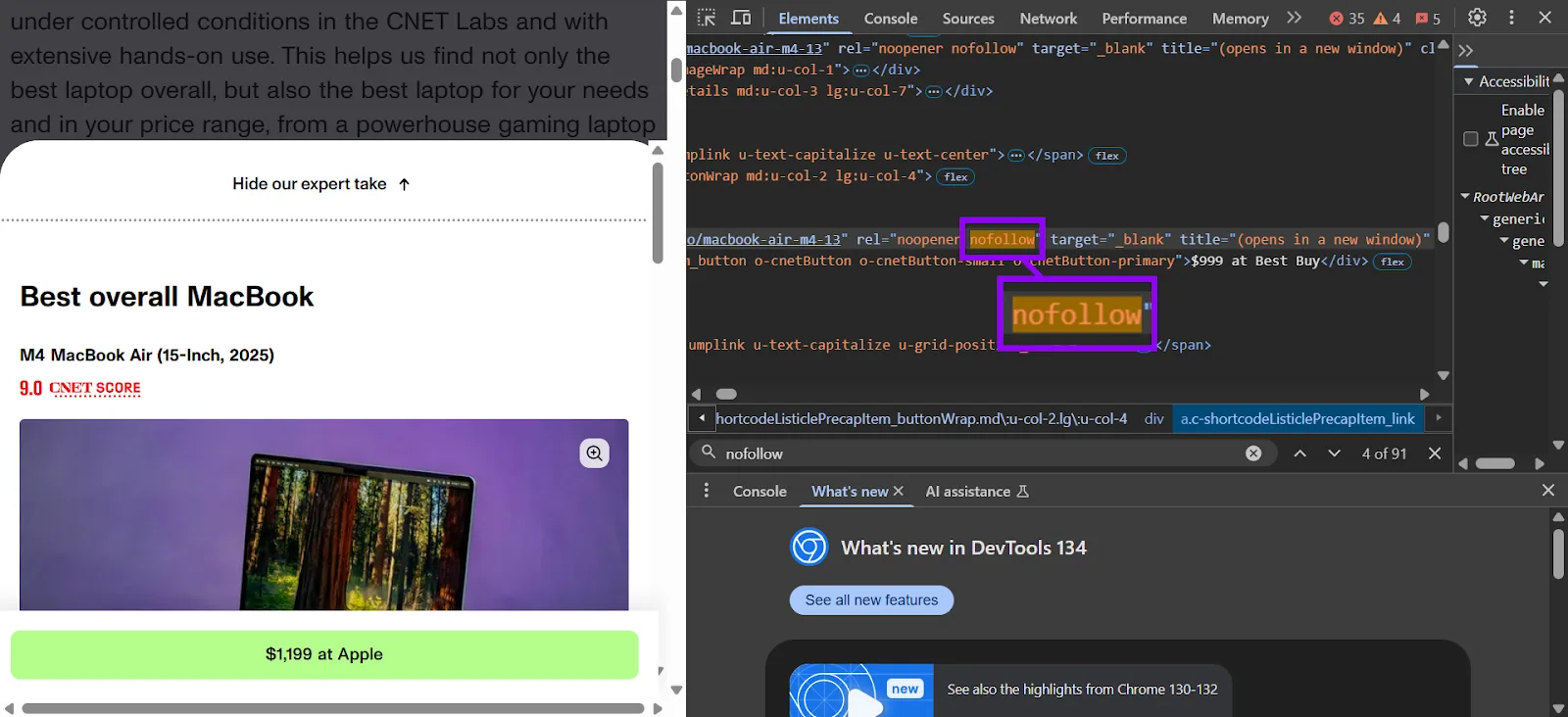Viewport: 1568px width, 717px height.
Task: Click the flex badge beside the closing span tag
Action: (x=1107, y=156)
